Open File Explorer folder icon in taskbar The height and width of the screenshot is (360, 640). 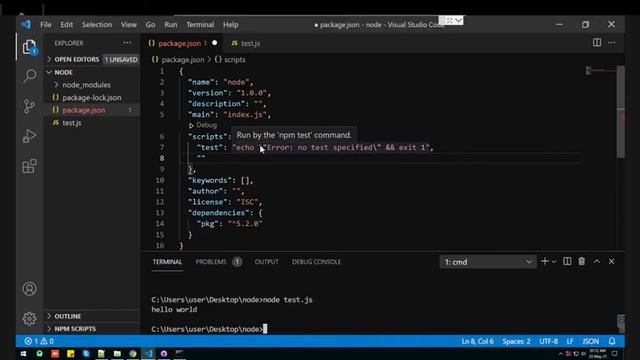[x=117, y=353]
